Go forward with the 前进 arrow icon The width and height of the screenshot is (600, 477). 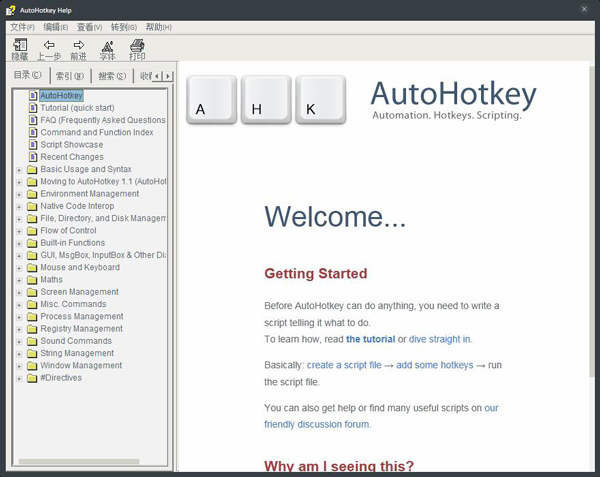pos(78,45)
